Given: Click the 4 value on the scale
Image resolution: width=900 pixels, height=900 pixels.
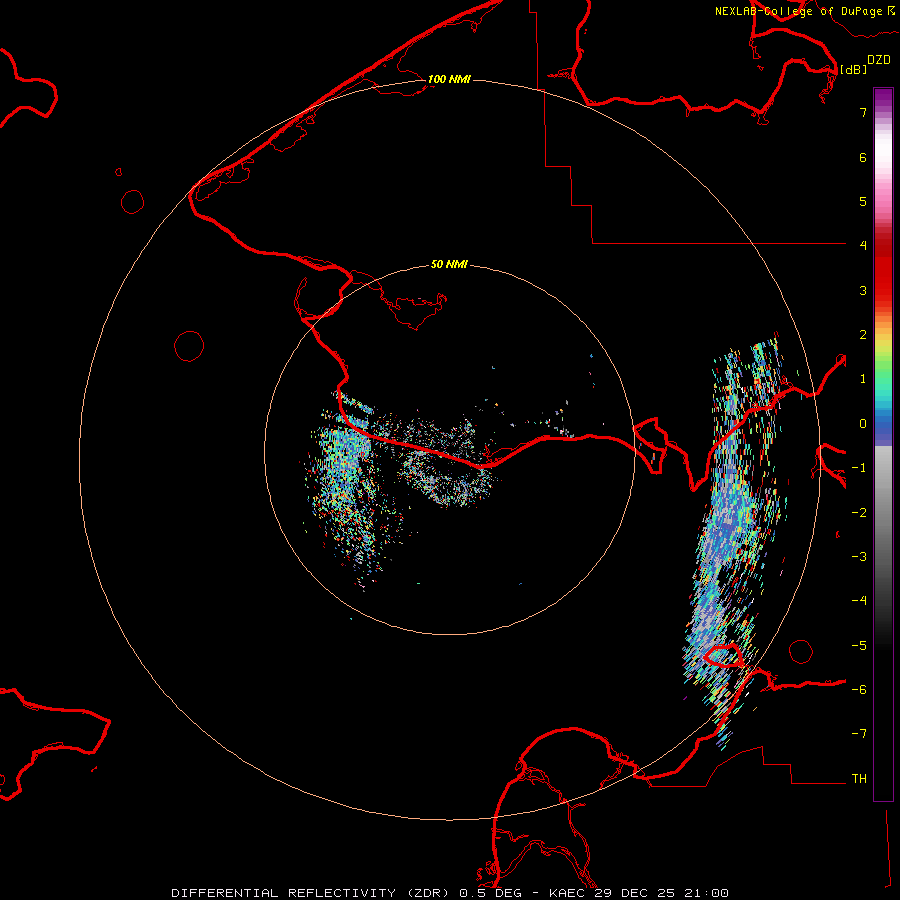Looking at the screenshot, I should (x=863, y=246).
